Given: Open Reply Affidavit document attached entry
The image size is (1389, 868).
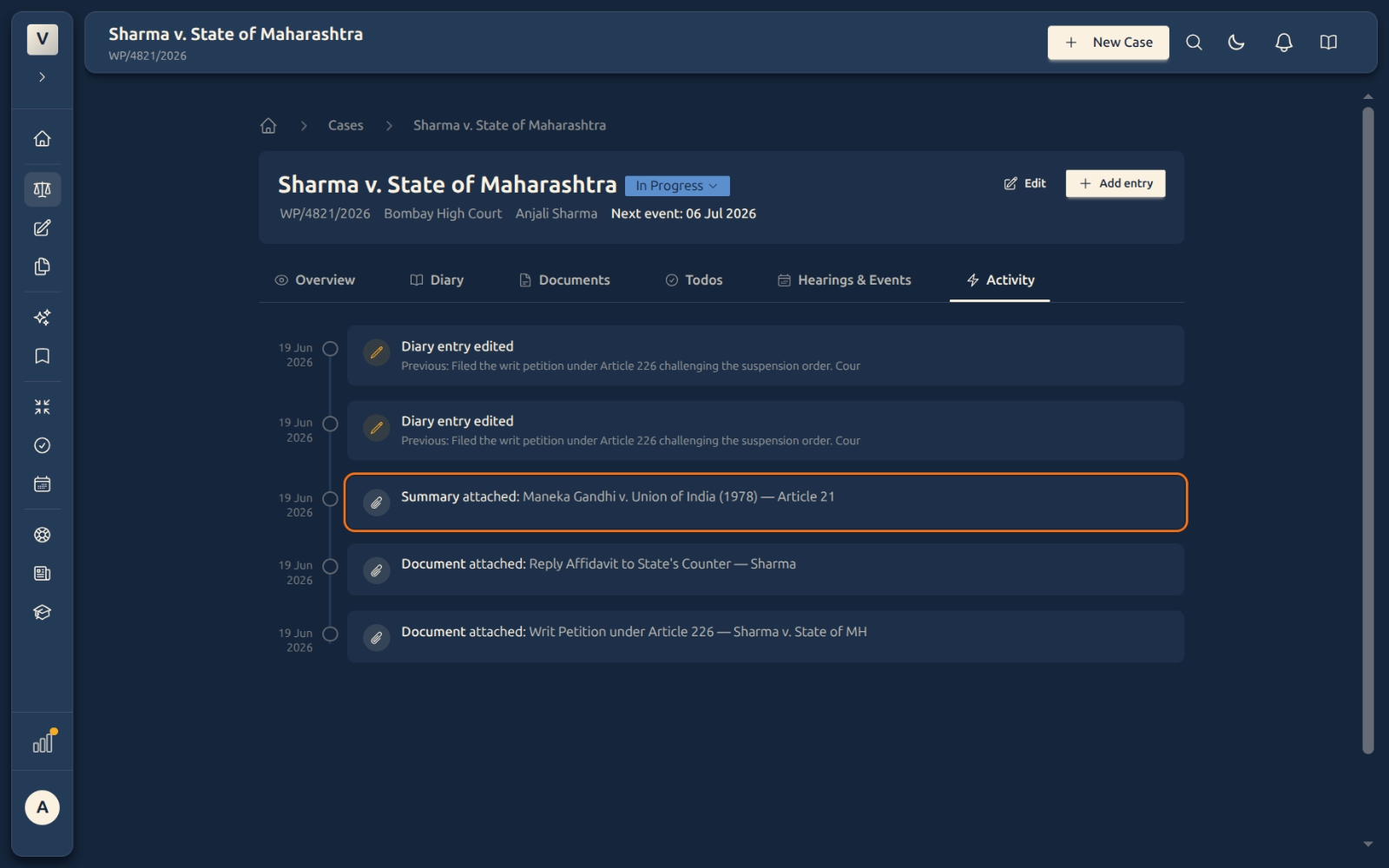Looking at the screenshot, I should coord(766,569).
